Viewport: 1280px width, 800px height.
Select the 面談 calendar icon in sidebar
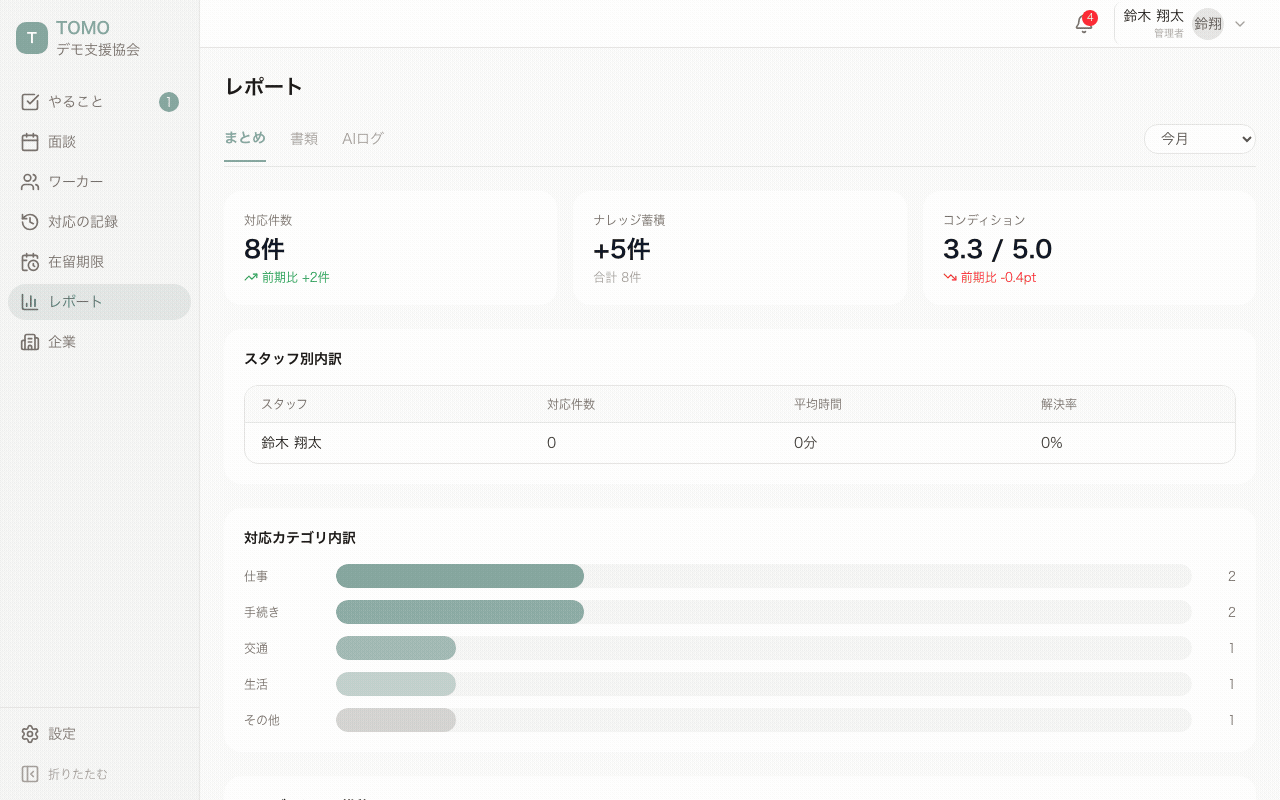[x=29, y=141]
